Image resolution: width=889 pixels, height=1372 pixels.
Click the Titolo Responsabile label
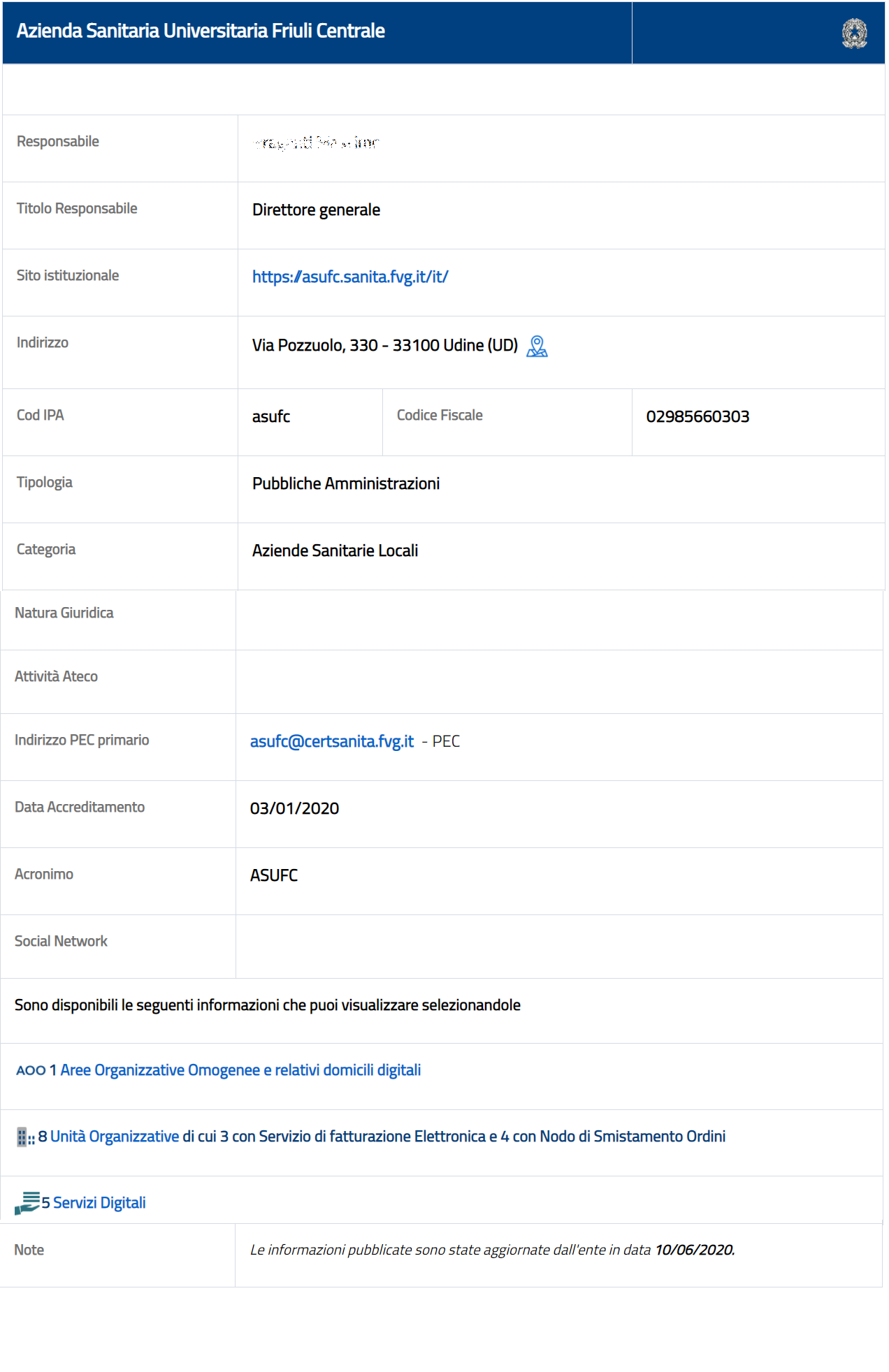coord(77,208)
